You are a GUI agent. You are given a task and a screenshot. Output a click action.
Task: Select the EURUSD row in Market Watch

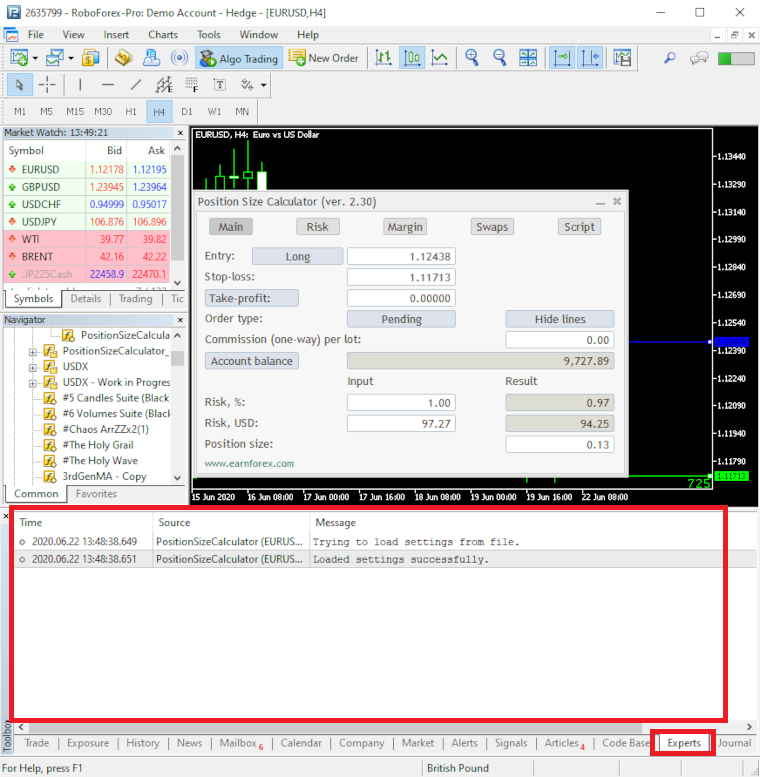pyautogui.click(x=87, y=169)
